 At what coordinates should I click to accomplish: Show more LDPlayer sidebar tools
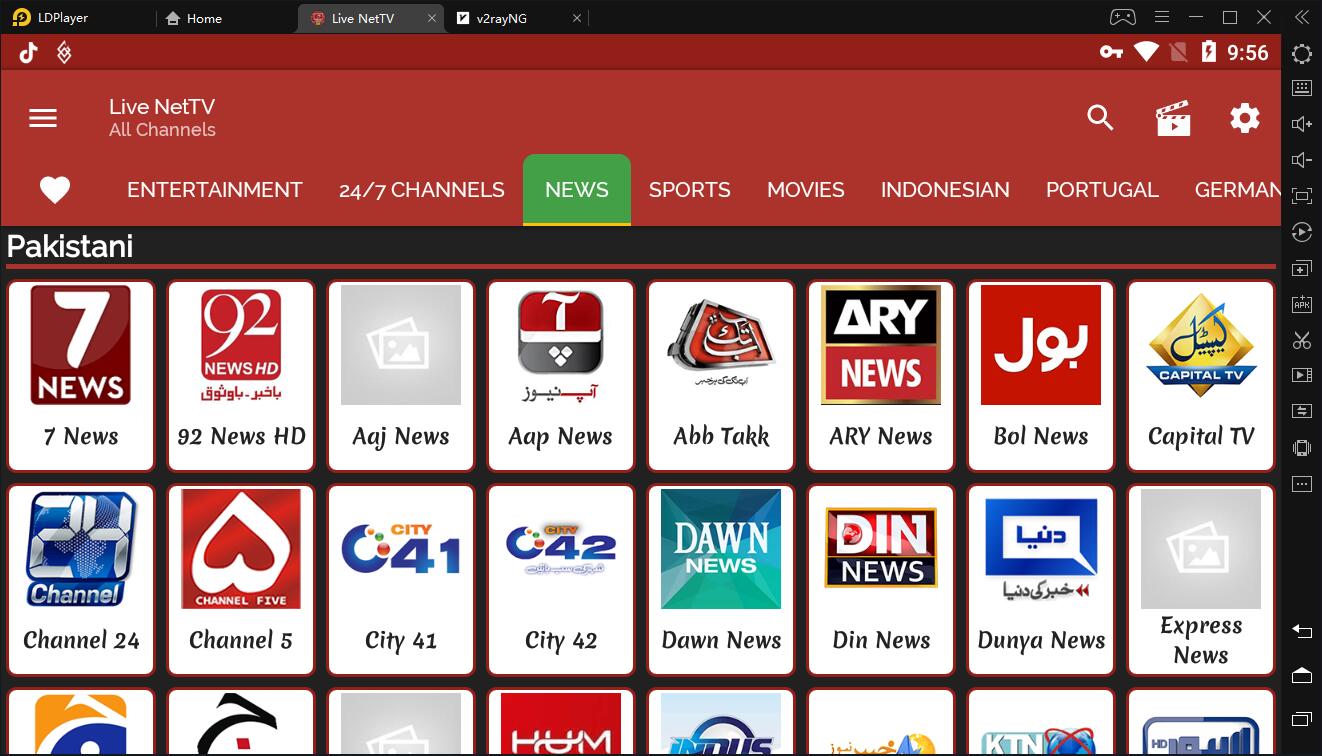point(1302,484)
